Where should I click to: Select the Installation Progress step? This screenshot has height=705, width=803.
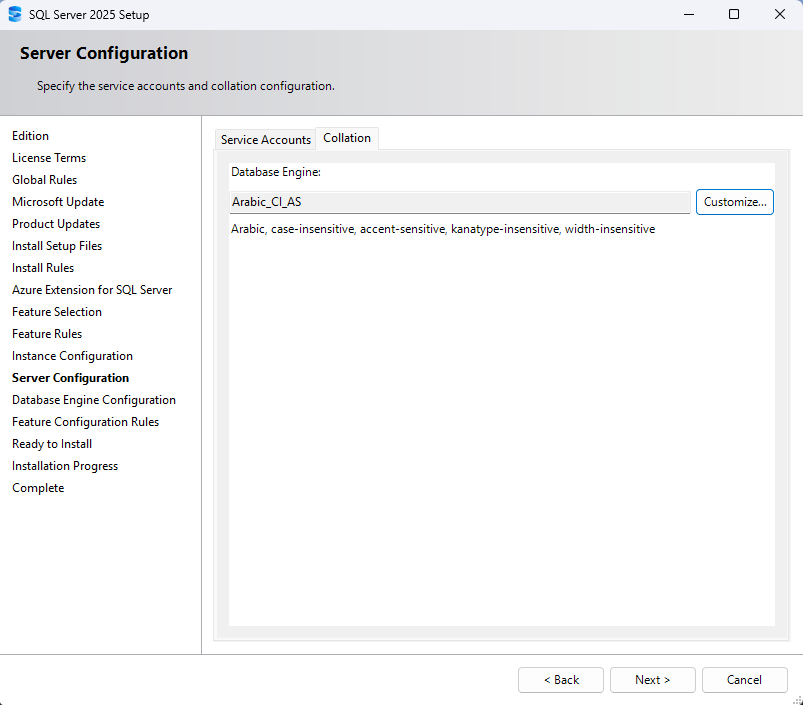pos(64,465)
